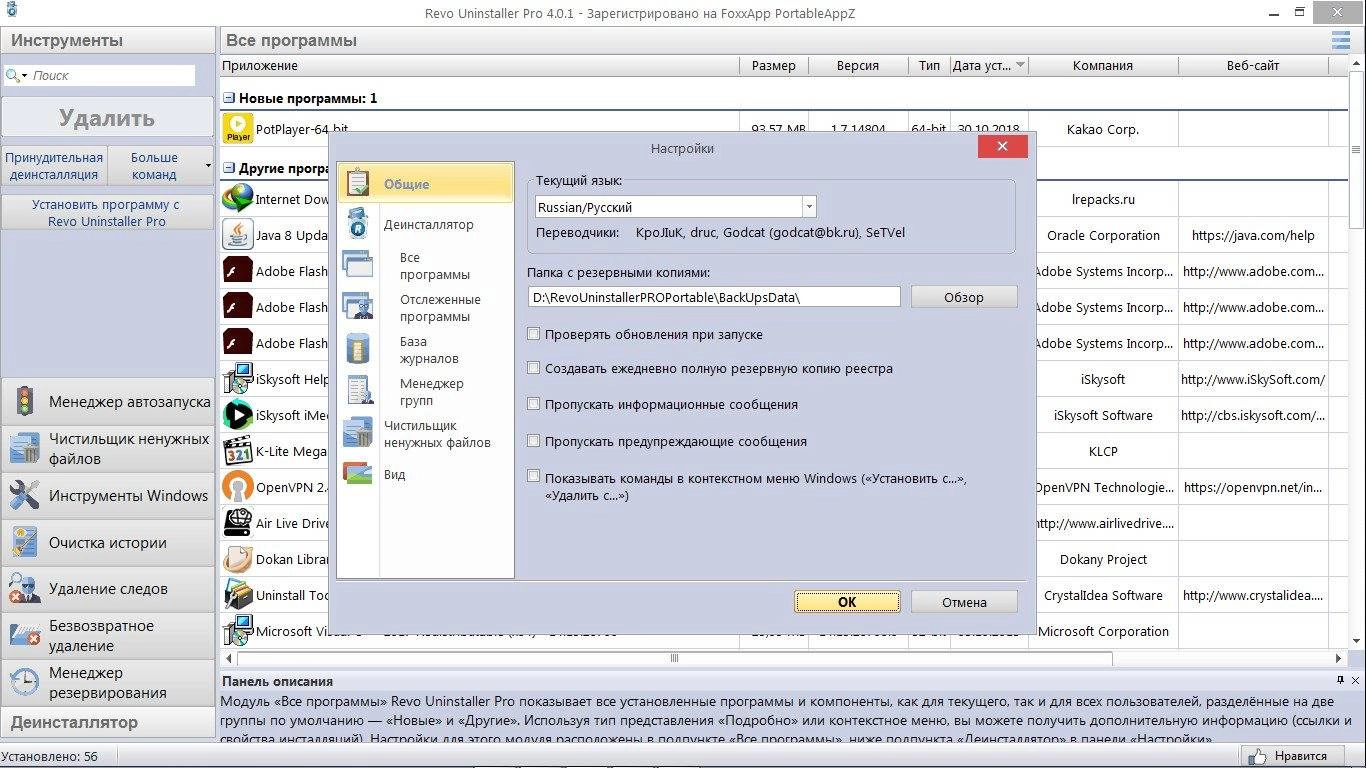This screenshot has height=768, width=1366.
Task: Click the install date column sort arrow
Action: pos(1020,65)
